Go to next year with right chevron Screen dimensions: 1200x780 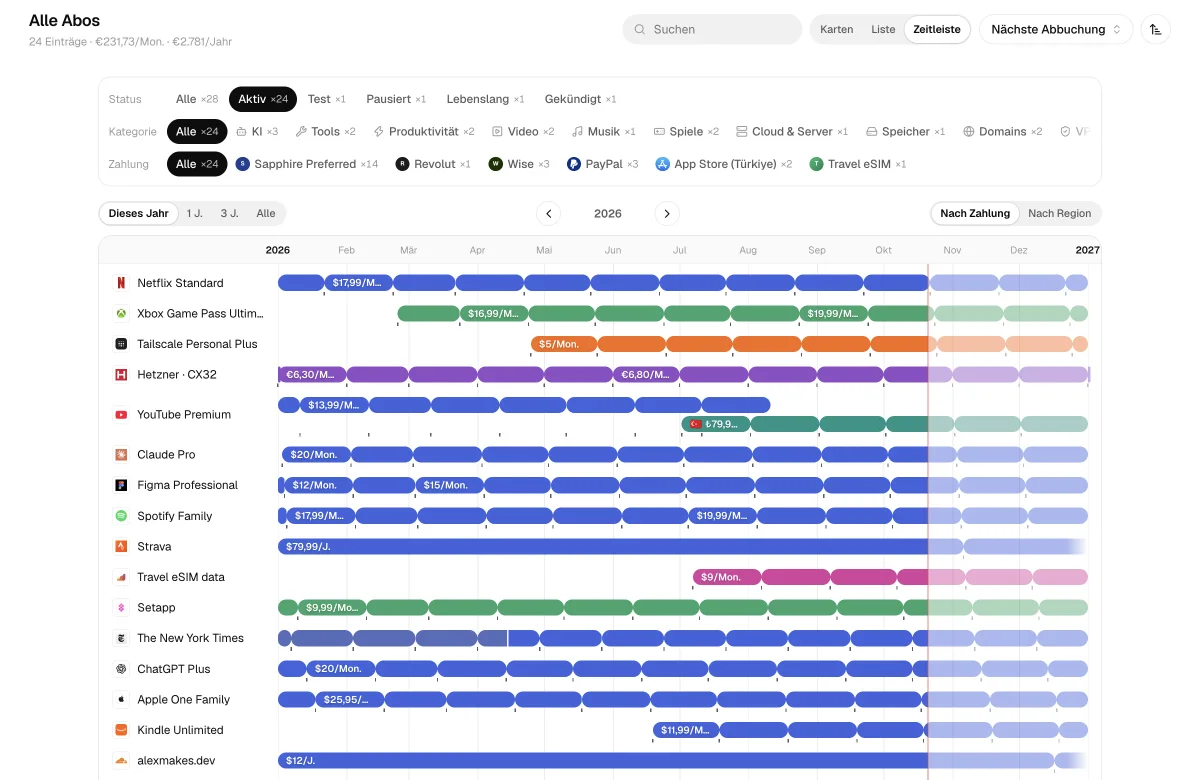point(667,213)
